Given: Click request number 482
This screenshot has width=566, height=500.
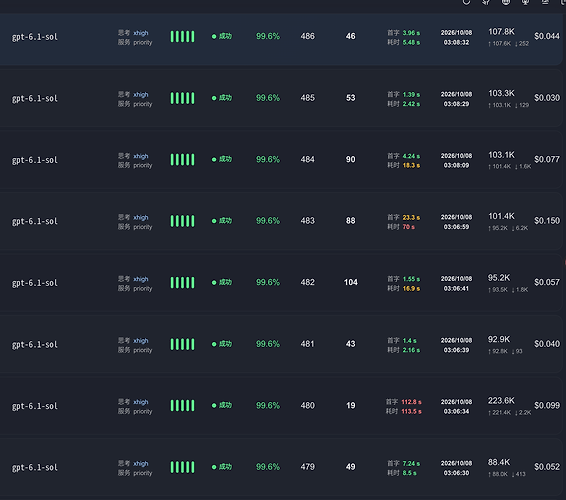Looking at the screenshot, I should point(308,282).
